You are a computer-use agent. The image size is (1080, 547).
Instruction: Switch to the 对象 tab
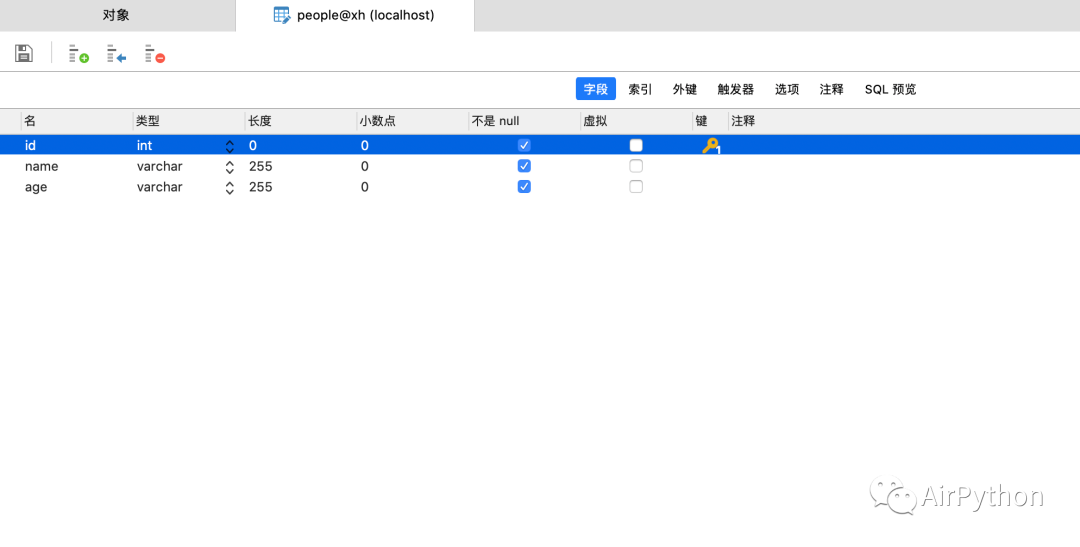click(x=116, y=15)
